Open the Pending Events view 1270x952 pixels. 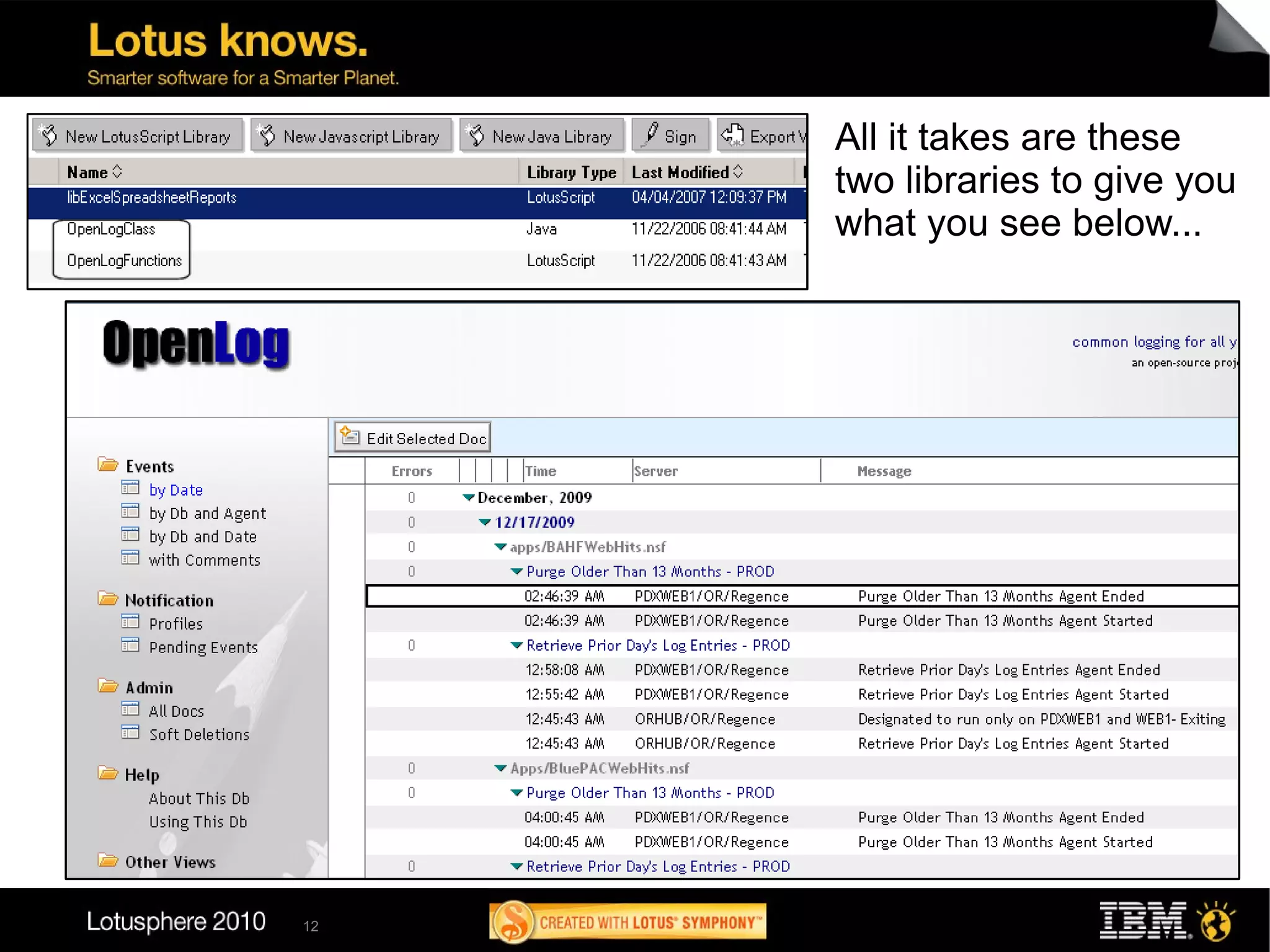[x=203, y=647]
